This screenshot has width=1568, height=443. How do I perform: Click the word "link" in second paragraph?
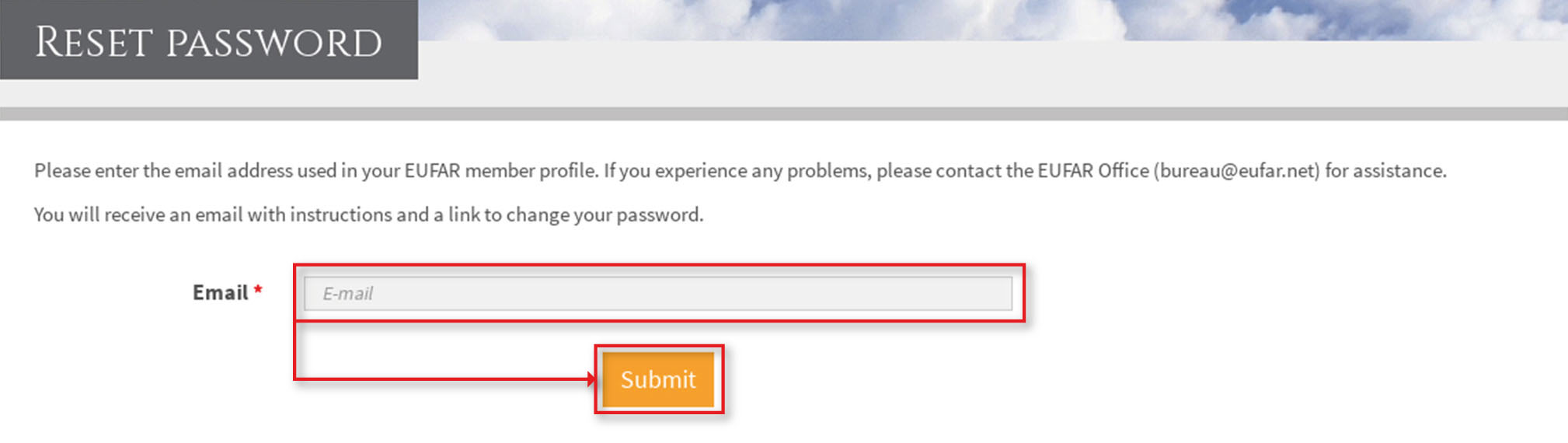point(464,215)
